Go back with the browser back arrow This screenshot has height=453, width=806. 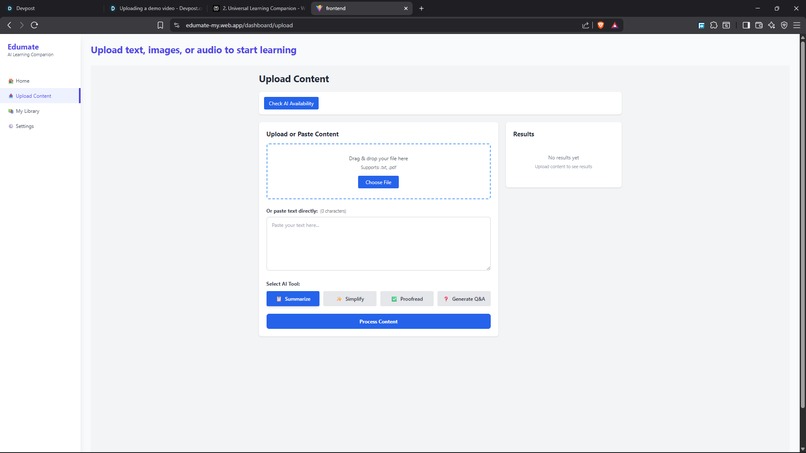pyautogui.click(x=9, y=25)
